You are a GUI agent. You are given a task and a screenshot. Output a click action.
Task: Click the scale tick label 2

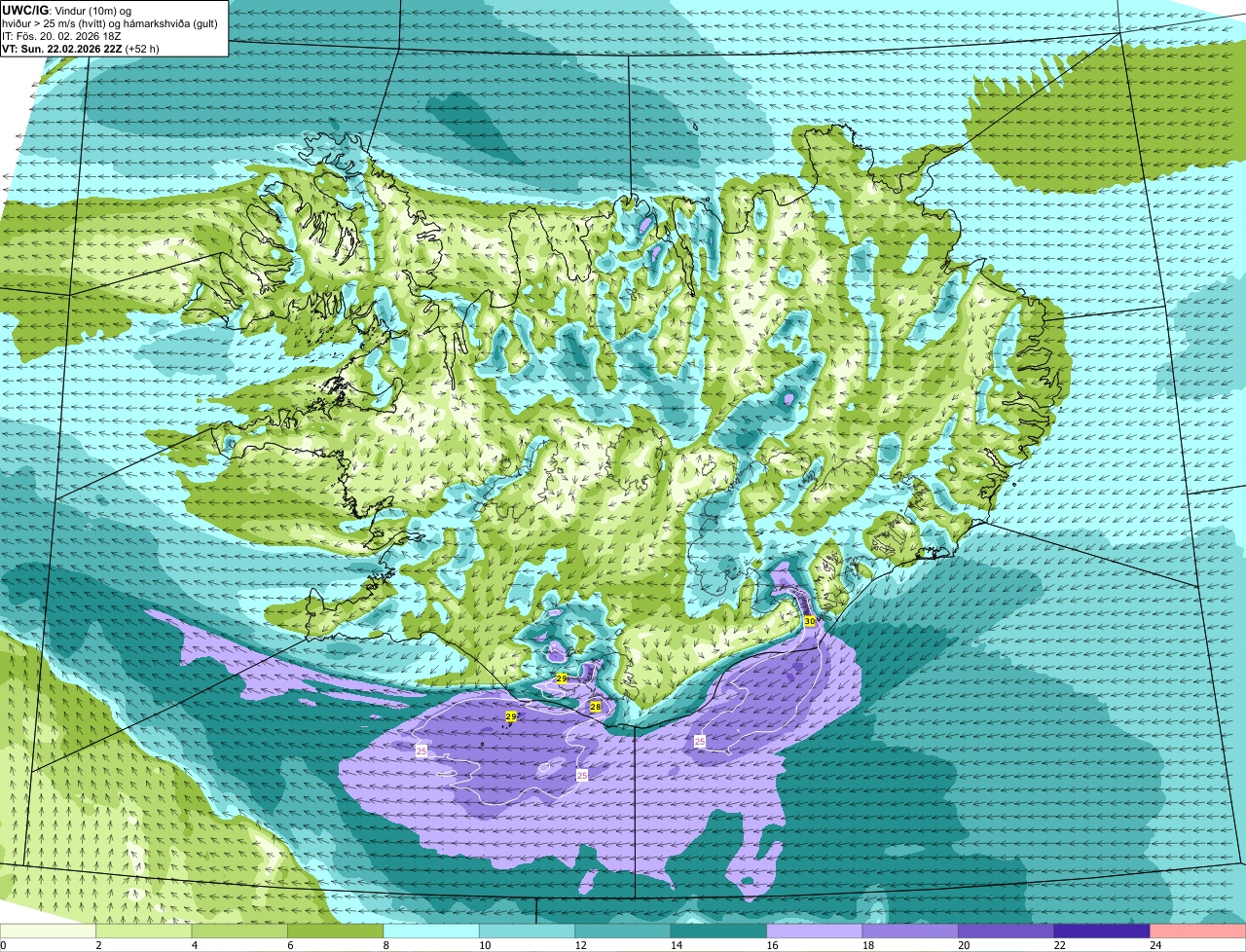(98, 945)
